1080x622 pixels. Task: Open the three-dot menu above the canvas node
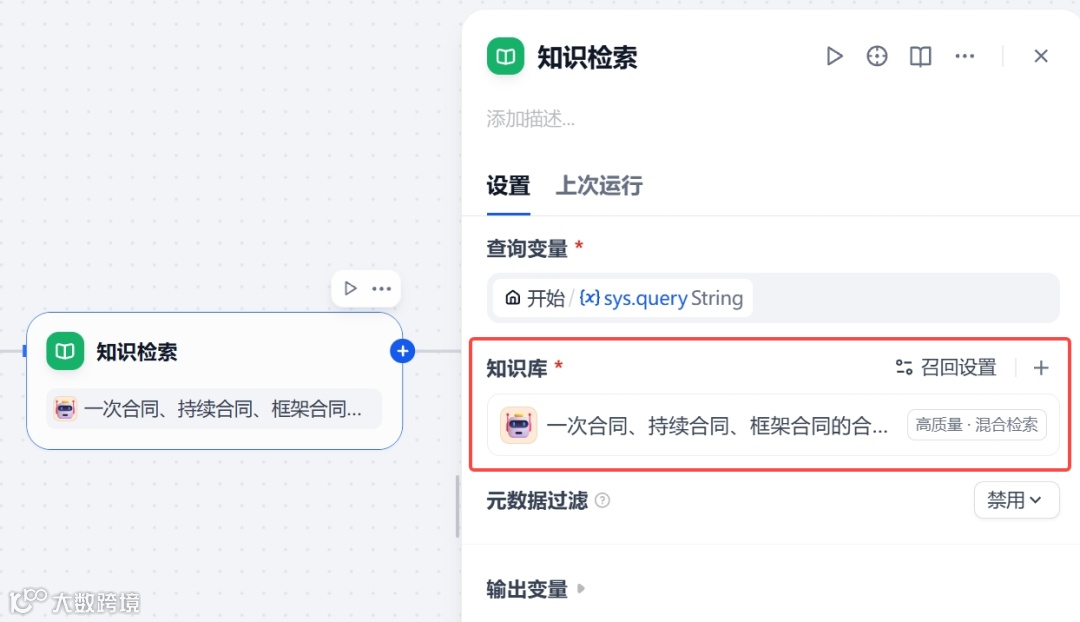tap(381, 288)
